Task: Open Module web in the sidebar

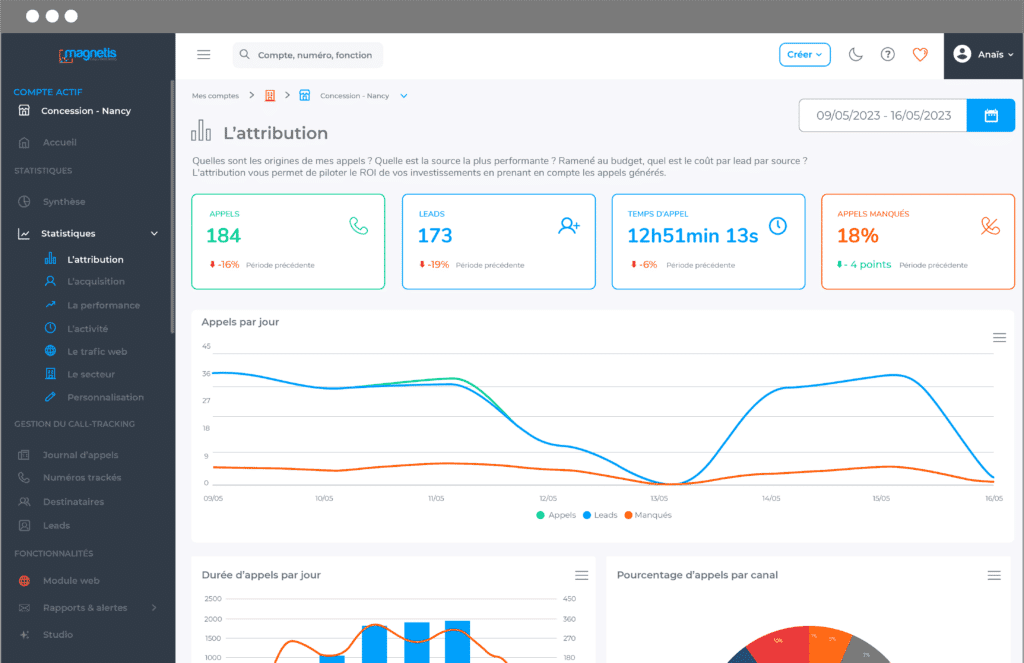Action: (x=71, y=581)
